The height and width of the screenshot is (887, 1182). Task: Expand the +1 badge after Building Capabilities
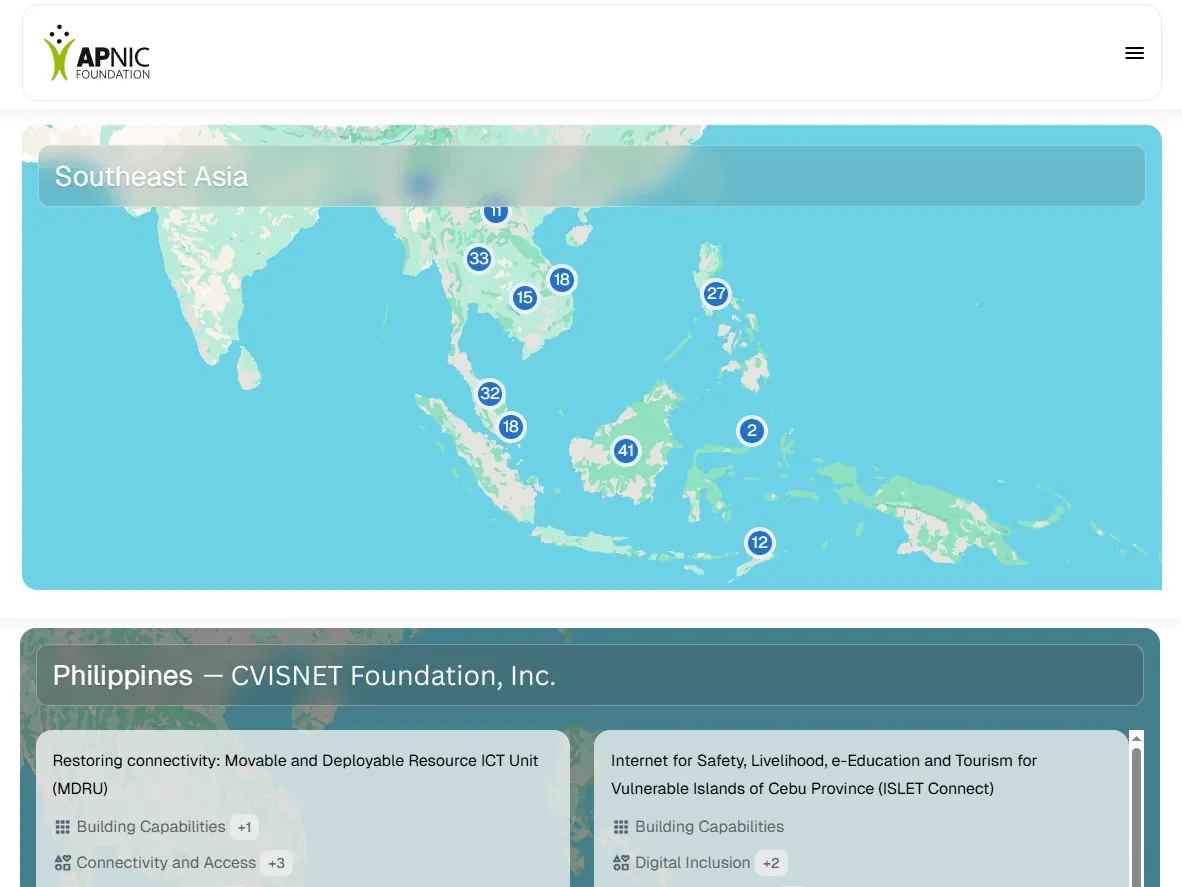244,827
